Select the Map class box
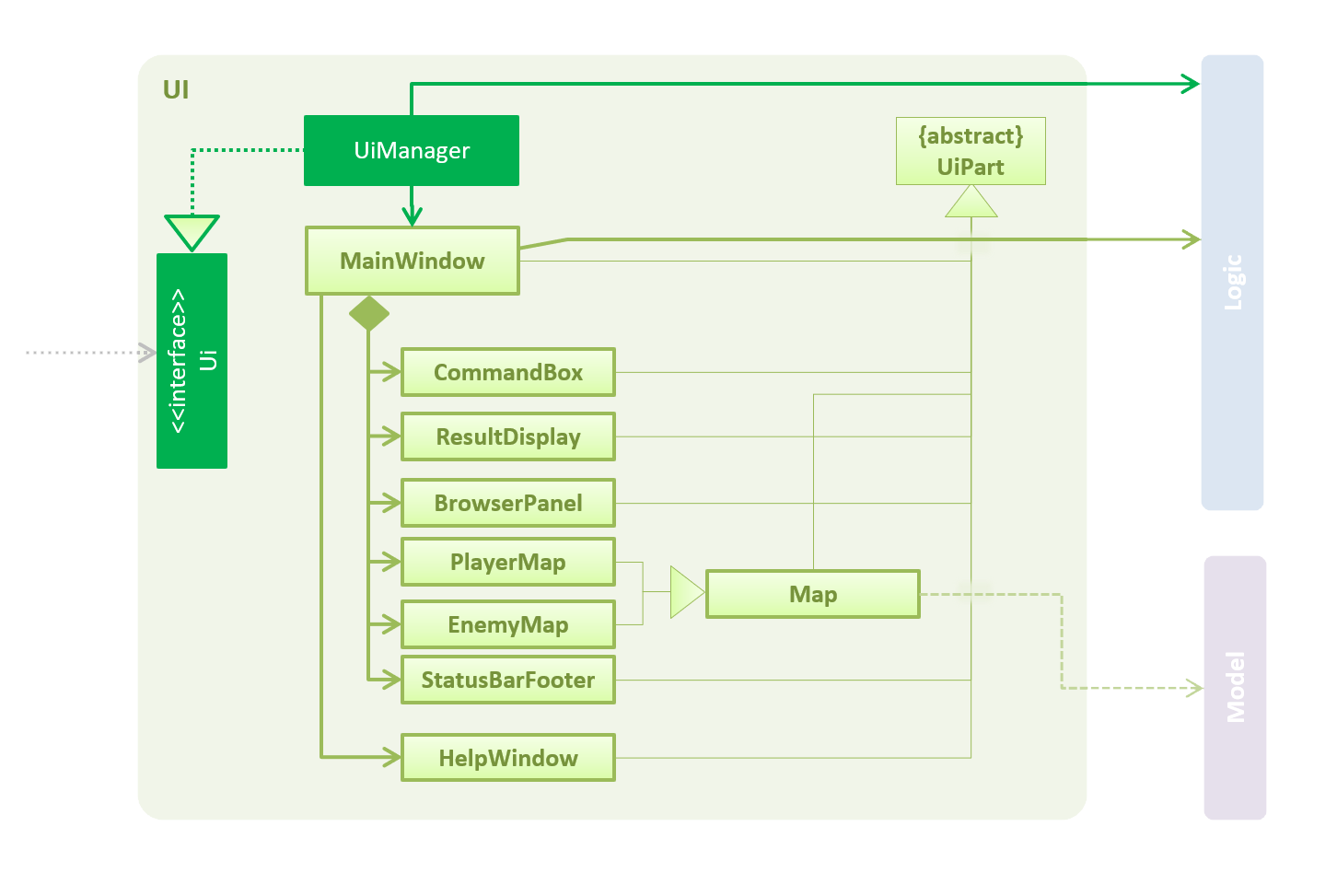 [x=813, y=594]
